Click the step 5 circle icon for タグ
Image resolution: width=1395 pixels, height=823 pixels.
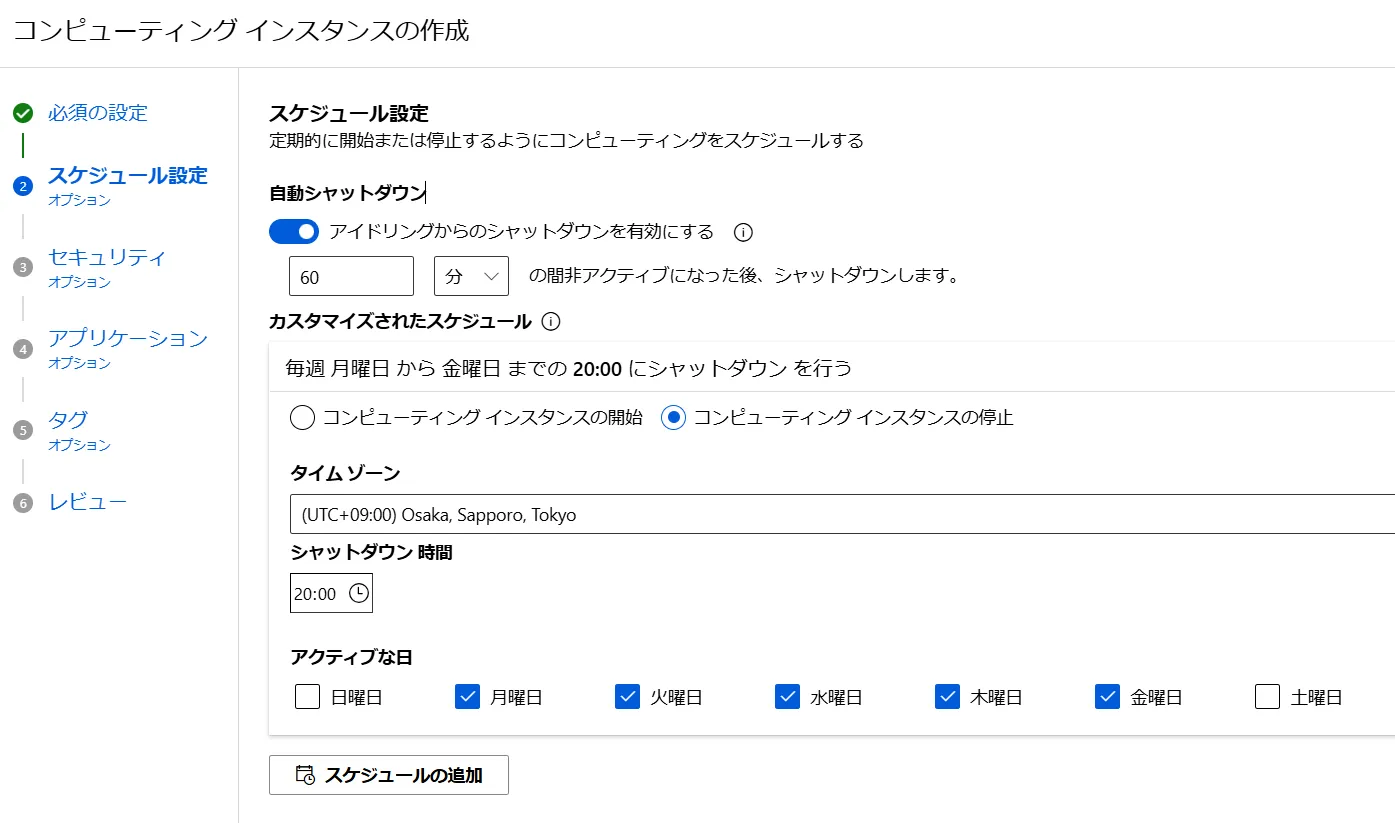23,430
